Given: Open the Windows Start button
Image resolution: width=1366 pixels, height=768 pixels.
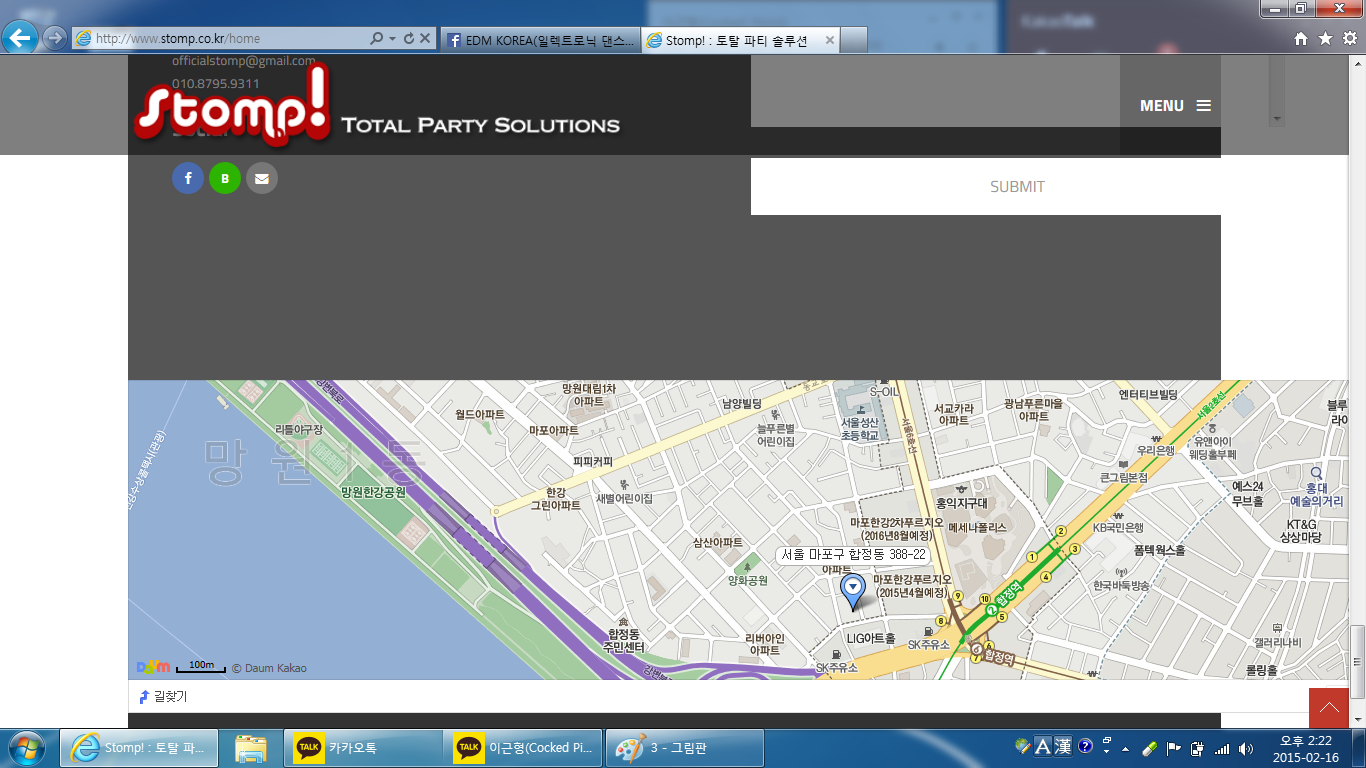Looking at the screenshot, I should tap(26, 748).
